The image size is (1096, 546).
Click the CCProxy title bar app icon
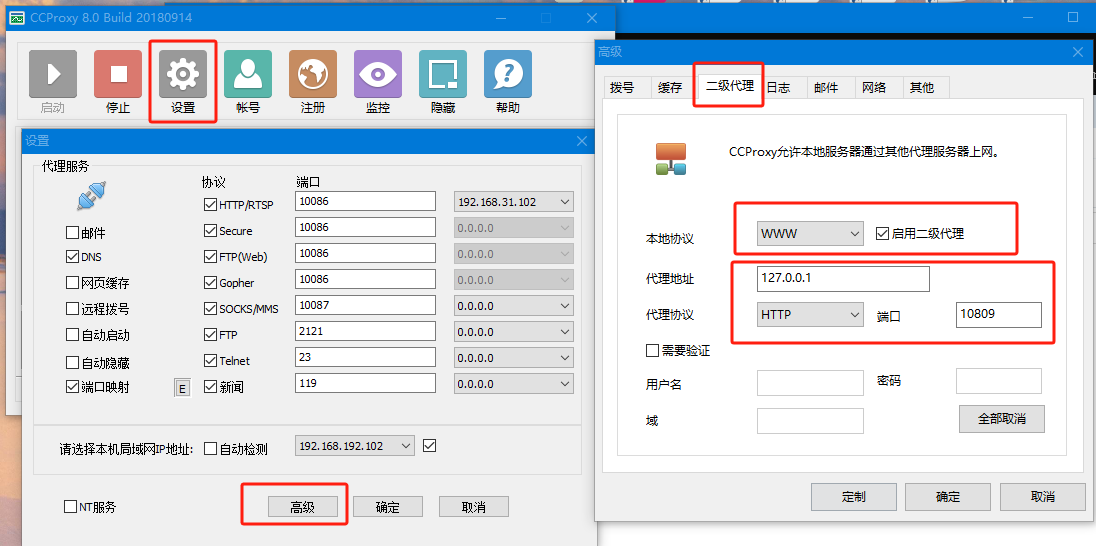[16, 18]
